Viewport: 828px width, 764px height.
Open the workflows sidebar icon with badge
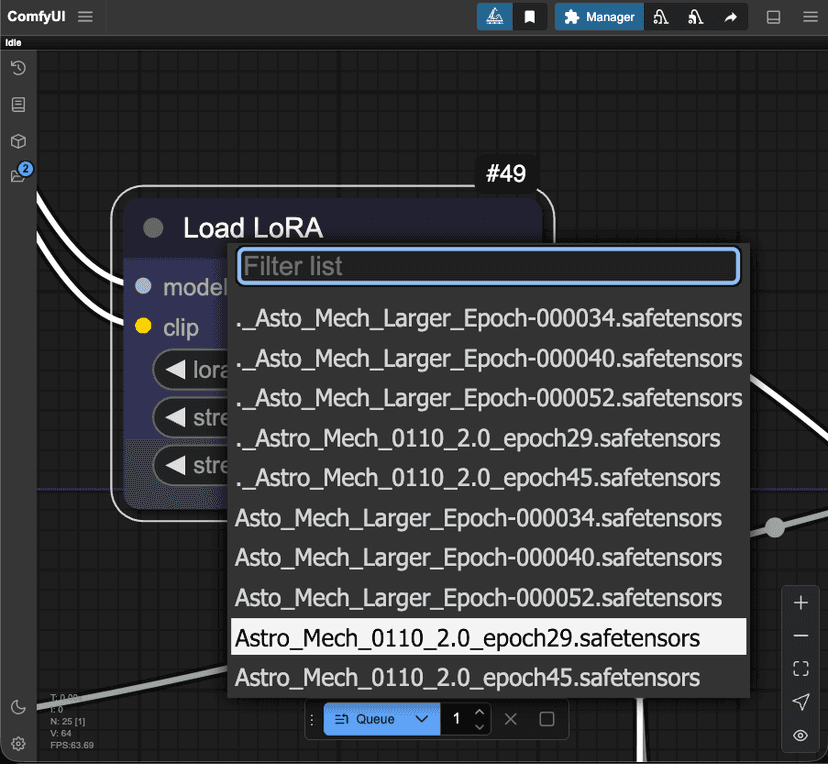pos(18,176)
